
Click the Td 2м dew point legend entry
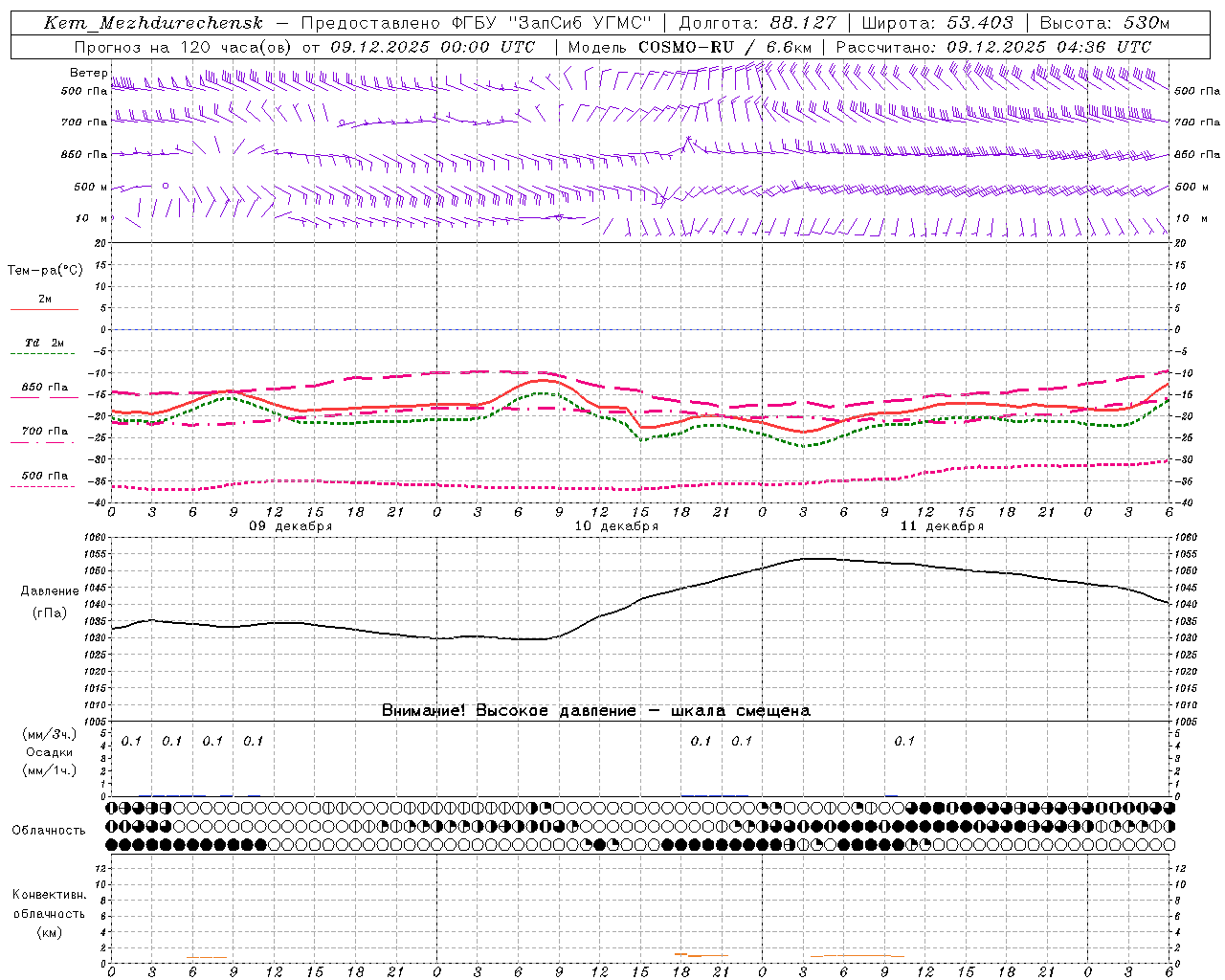(44, 343)
